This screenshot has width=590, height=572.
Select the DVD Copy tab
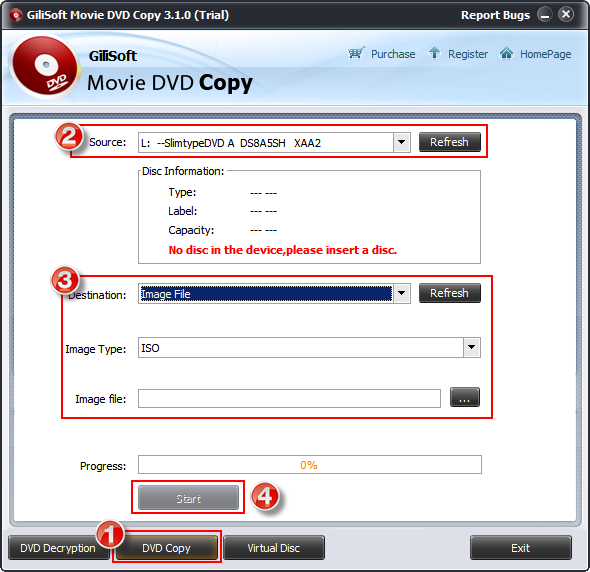(166, 548)
